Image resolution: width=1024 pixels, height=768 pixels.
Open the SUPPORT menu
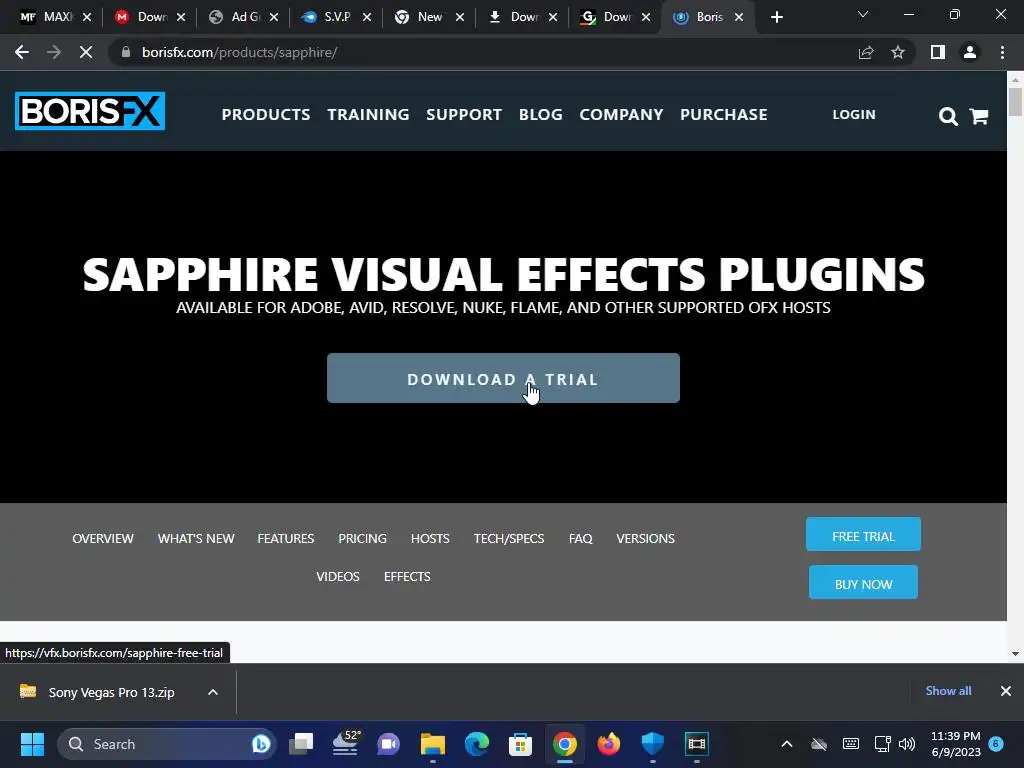464,114
